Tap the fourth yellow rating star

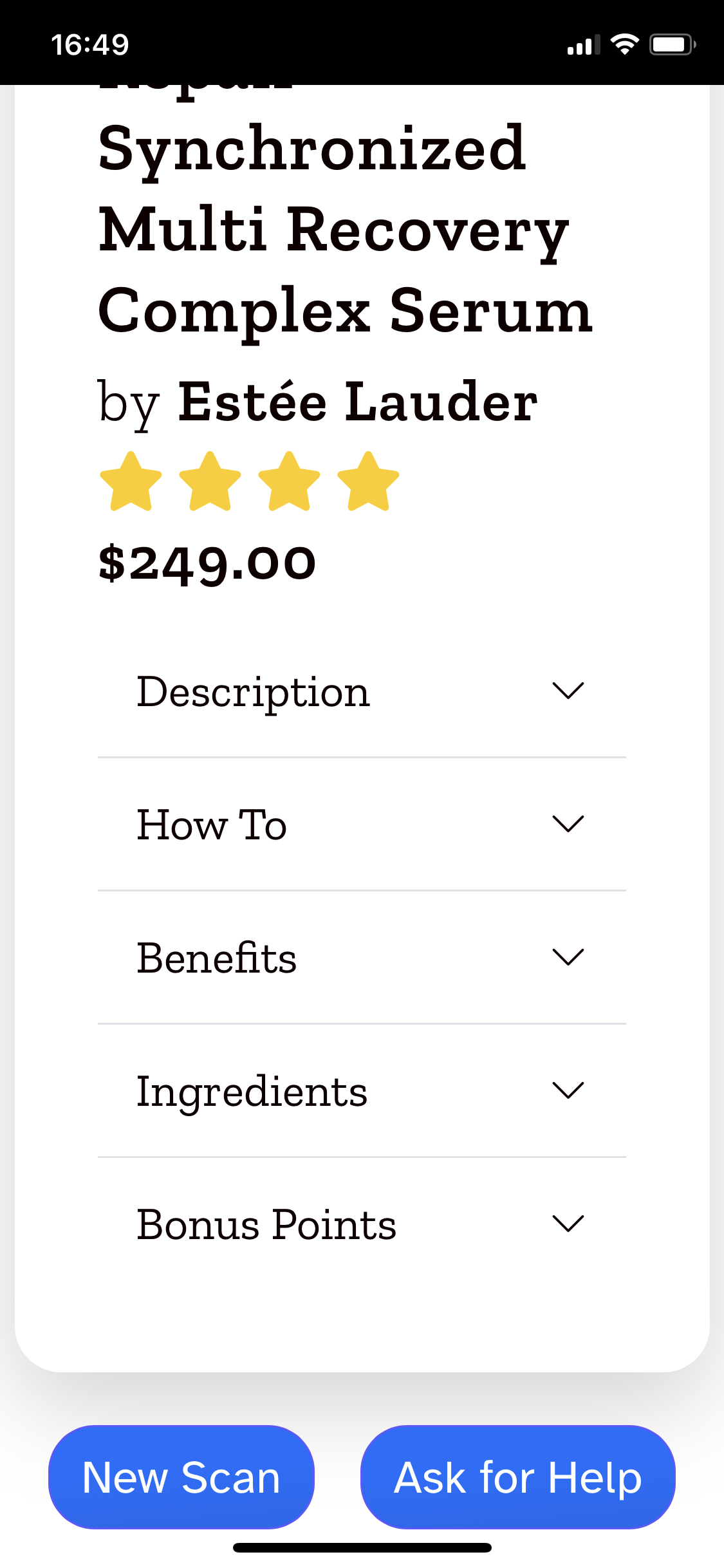click(x=368, y=481)
